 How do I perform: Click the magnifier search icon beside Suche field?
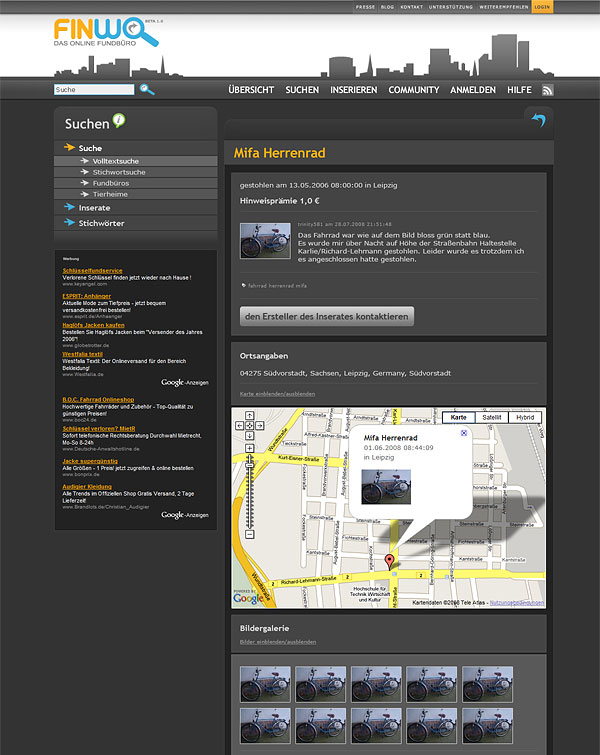click(147, 89)
